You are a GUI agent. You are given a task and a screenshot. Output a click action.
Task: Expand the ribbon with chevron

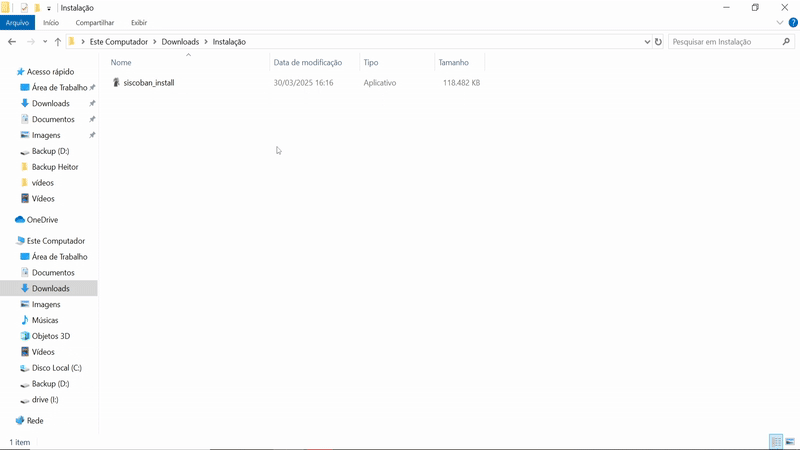[780, 22]
